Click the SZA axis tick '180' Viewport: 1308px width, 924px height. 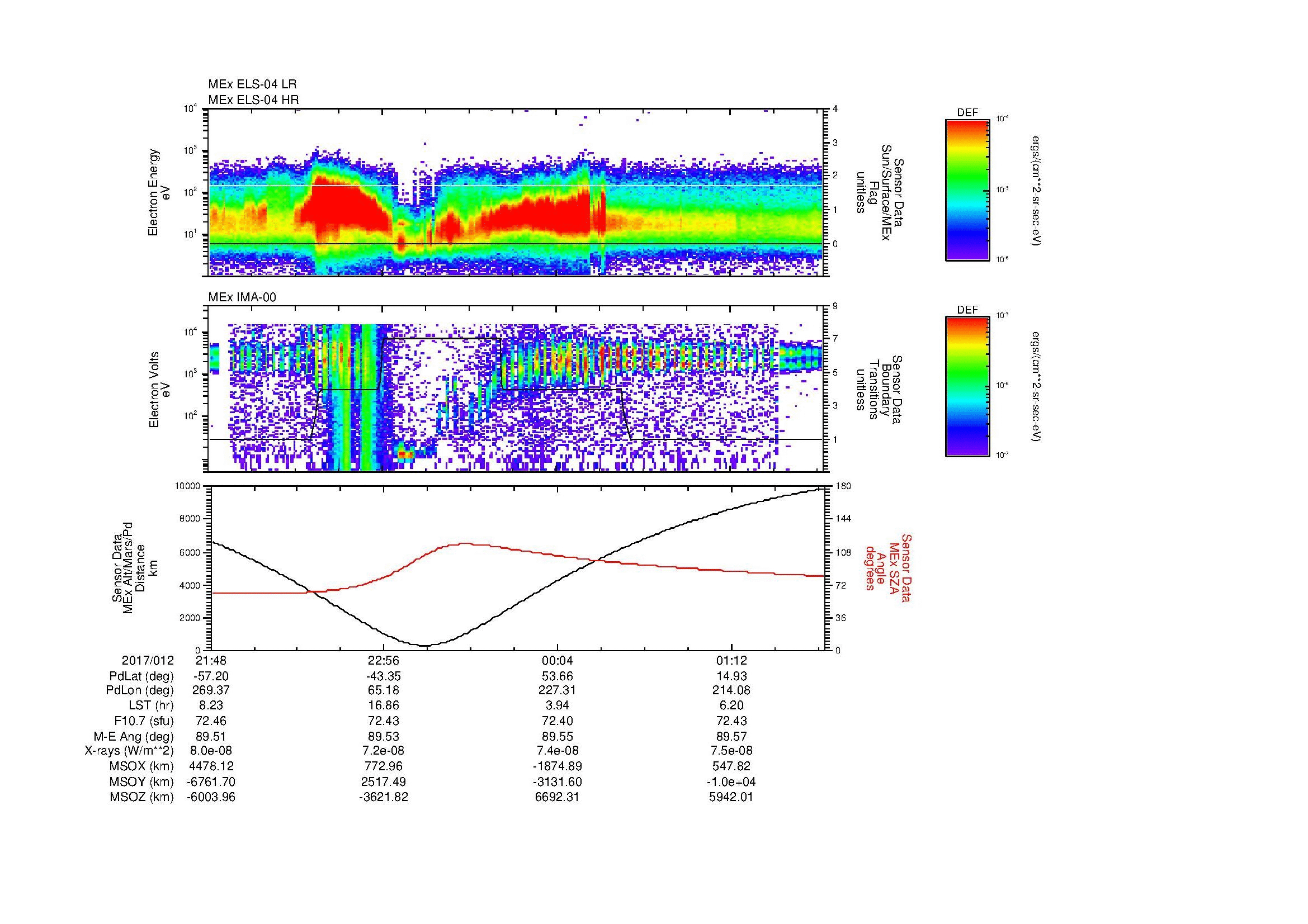[x=843, y=486]
